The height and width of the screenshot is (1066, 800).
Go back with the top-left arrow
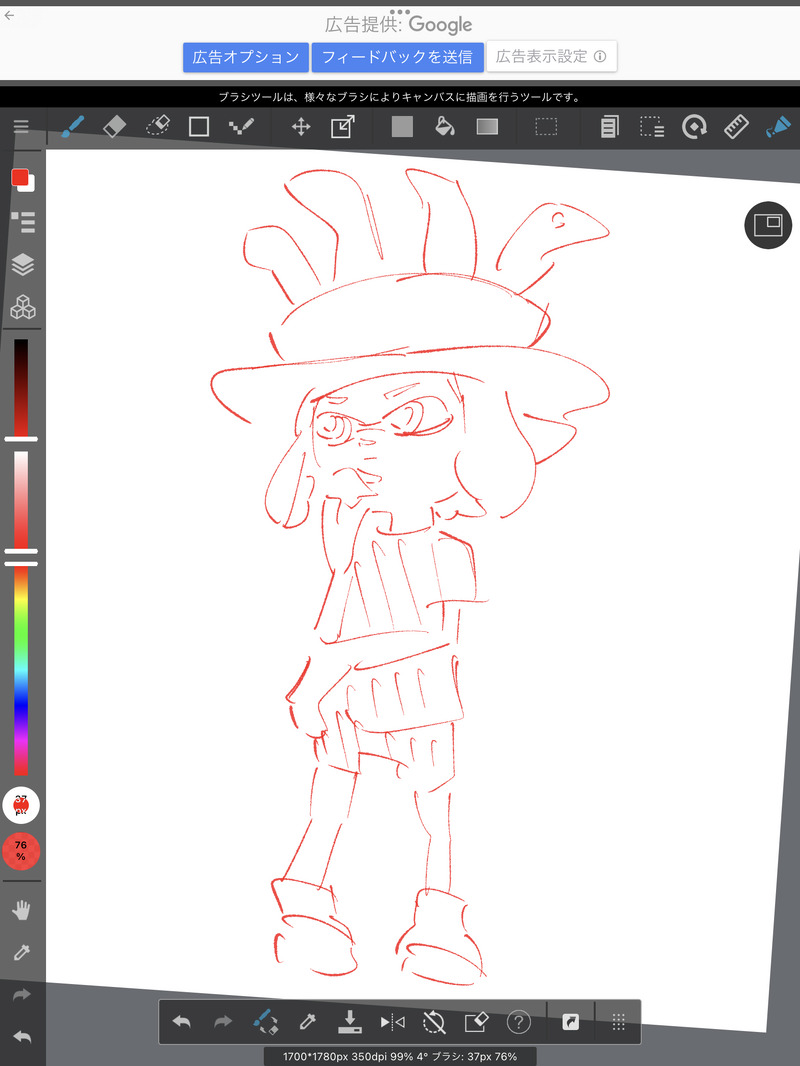point(10,16)
